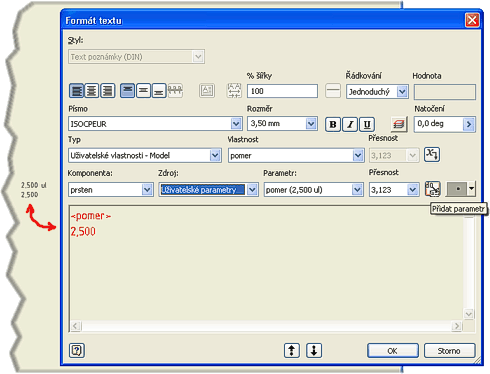Open the Rozměr 3,50 mm dropdown
Screen dimensions: 490x374
coord(311,124)
